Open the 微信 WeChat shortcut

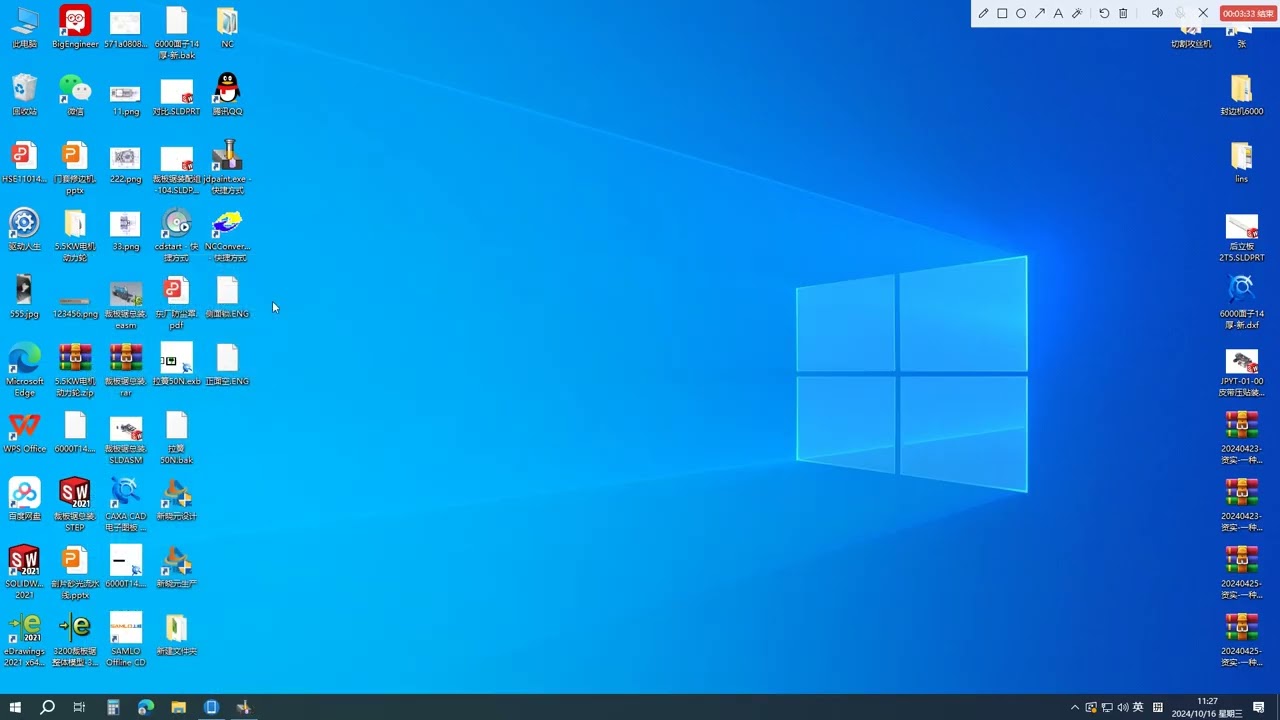(75, 95)
